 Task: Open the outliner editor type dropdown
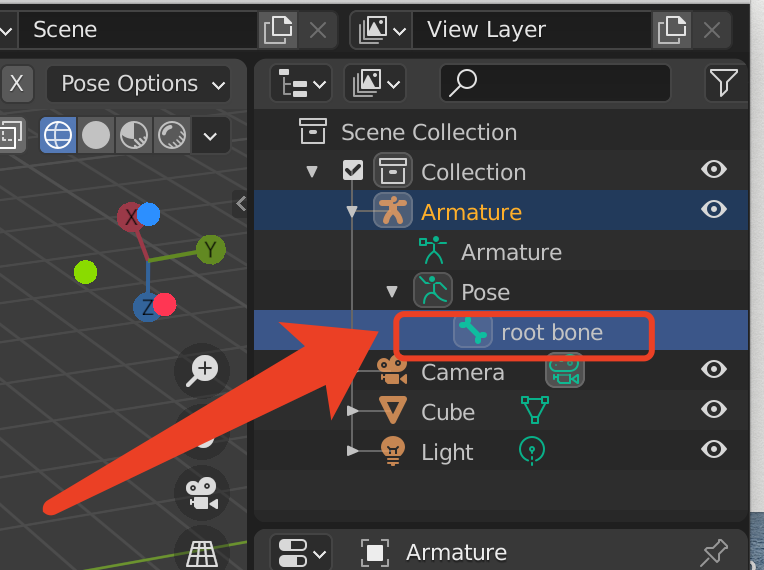coord(301,83)
